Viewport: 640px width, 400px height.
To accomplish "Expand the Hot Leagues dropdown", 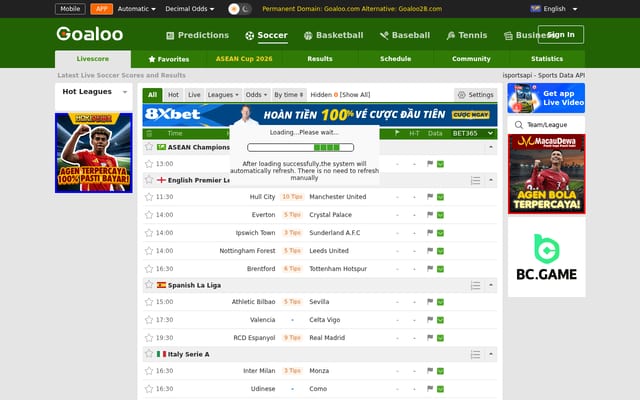I will [125, 92].
